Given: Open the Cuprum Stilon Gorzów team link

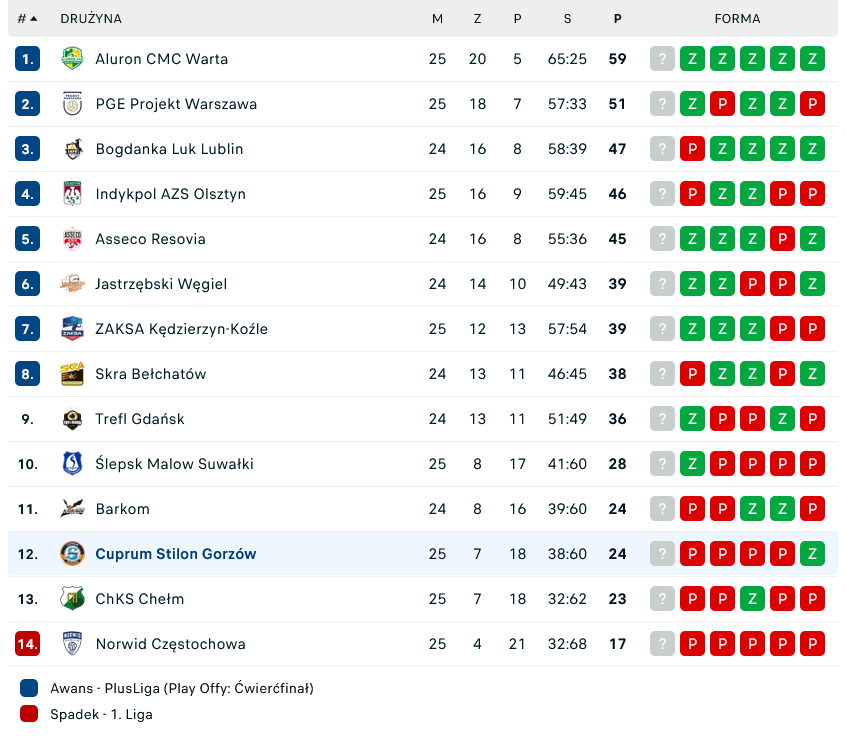Looking at the screenshot, I should pos(176,554).
